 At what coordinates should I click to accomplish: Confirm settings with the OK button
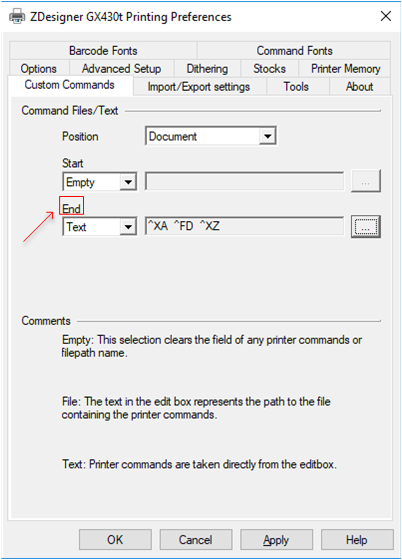point(115,540)
